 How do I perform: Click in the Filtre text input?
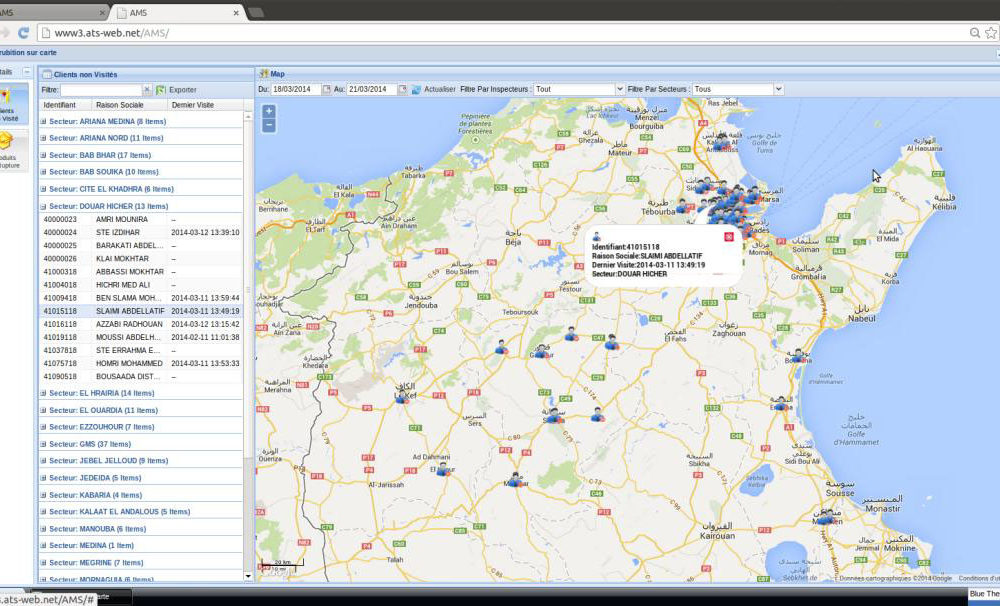click(100, 90)
